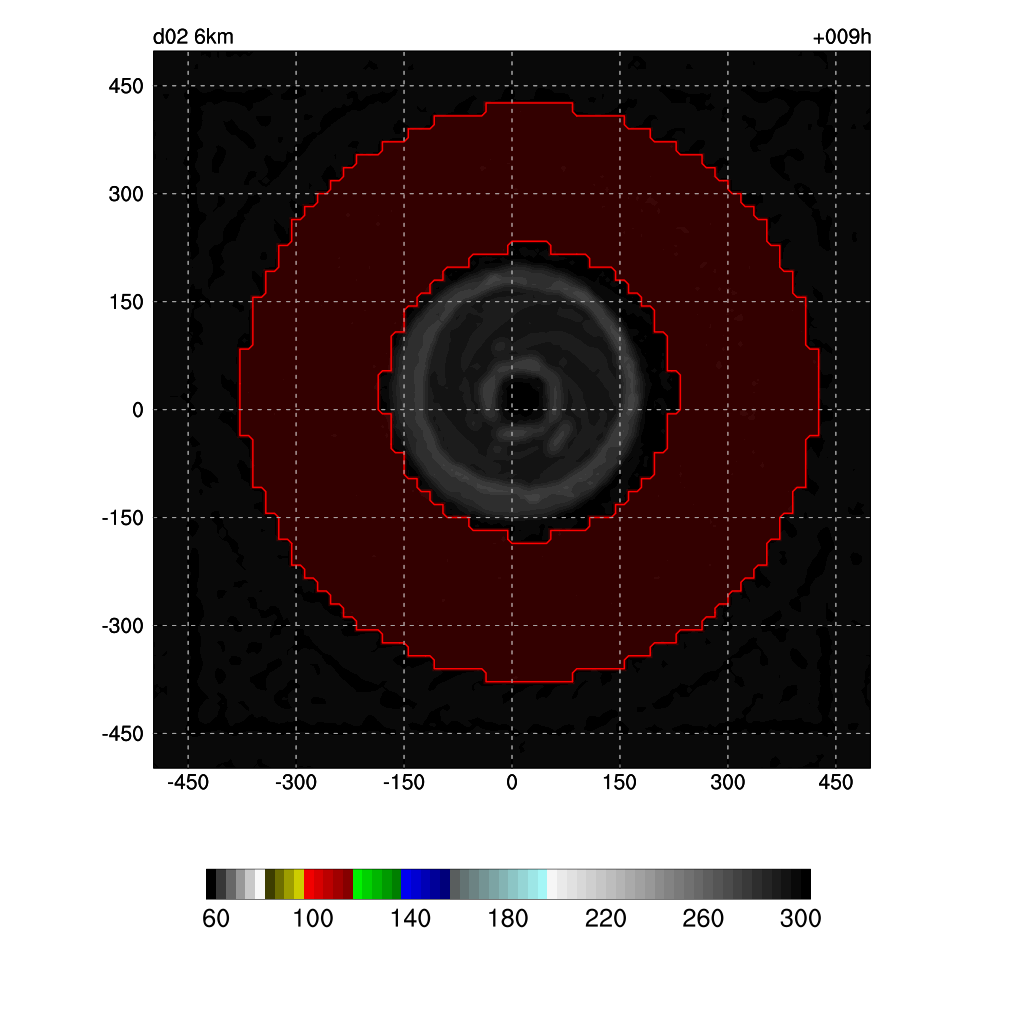Click the colorbar label "180"
Image resolution: width=1024 pixels, height=1024 pixels.
508,919
